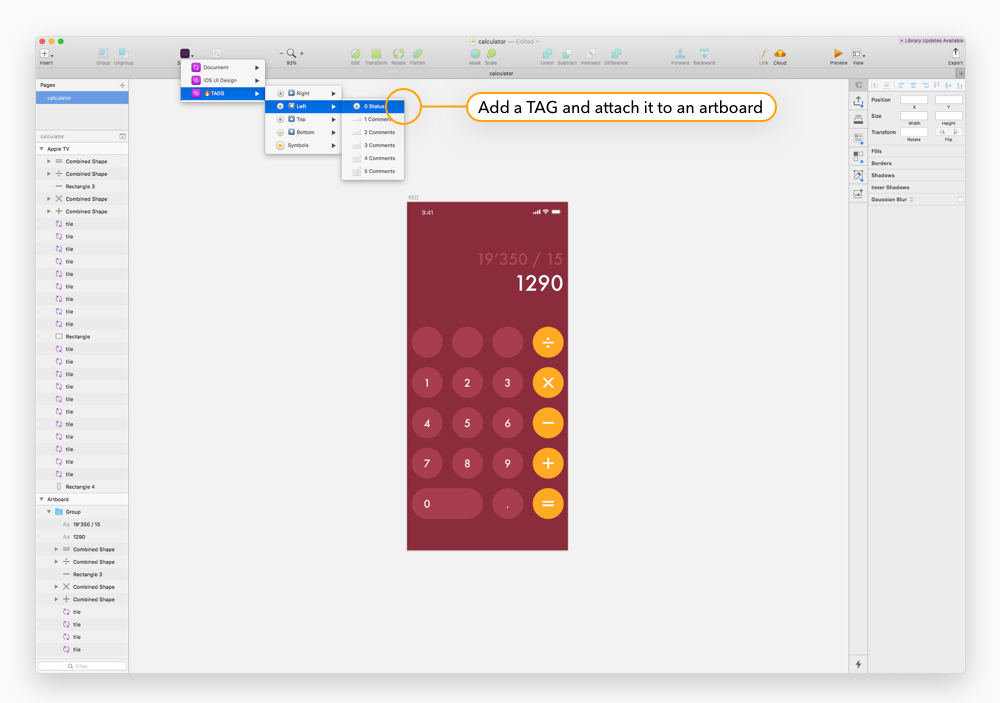1000x703 pixels.
Task: Click the Flatten toolbar icon
Action: coord(418,54)
